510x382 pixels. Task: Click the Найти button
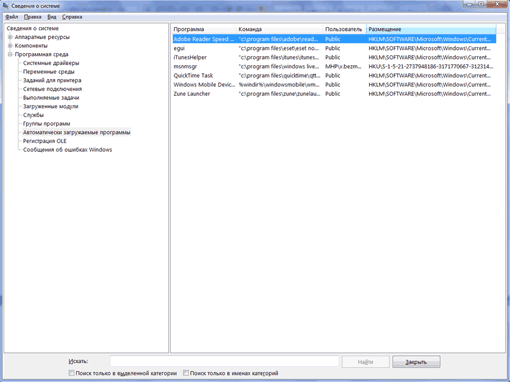tap(366, 362)
